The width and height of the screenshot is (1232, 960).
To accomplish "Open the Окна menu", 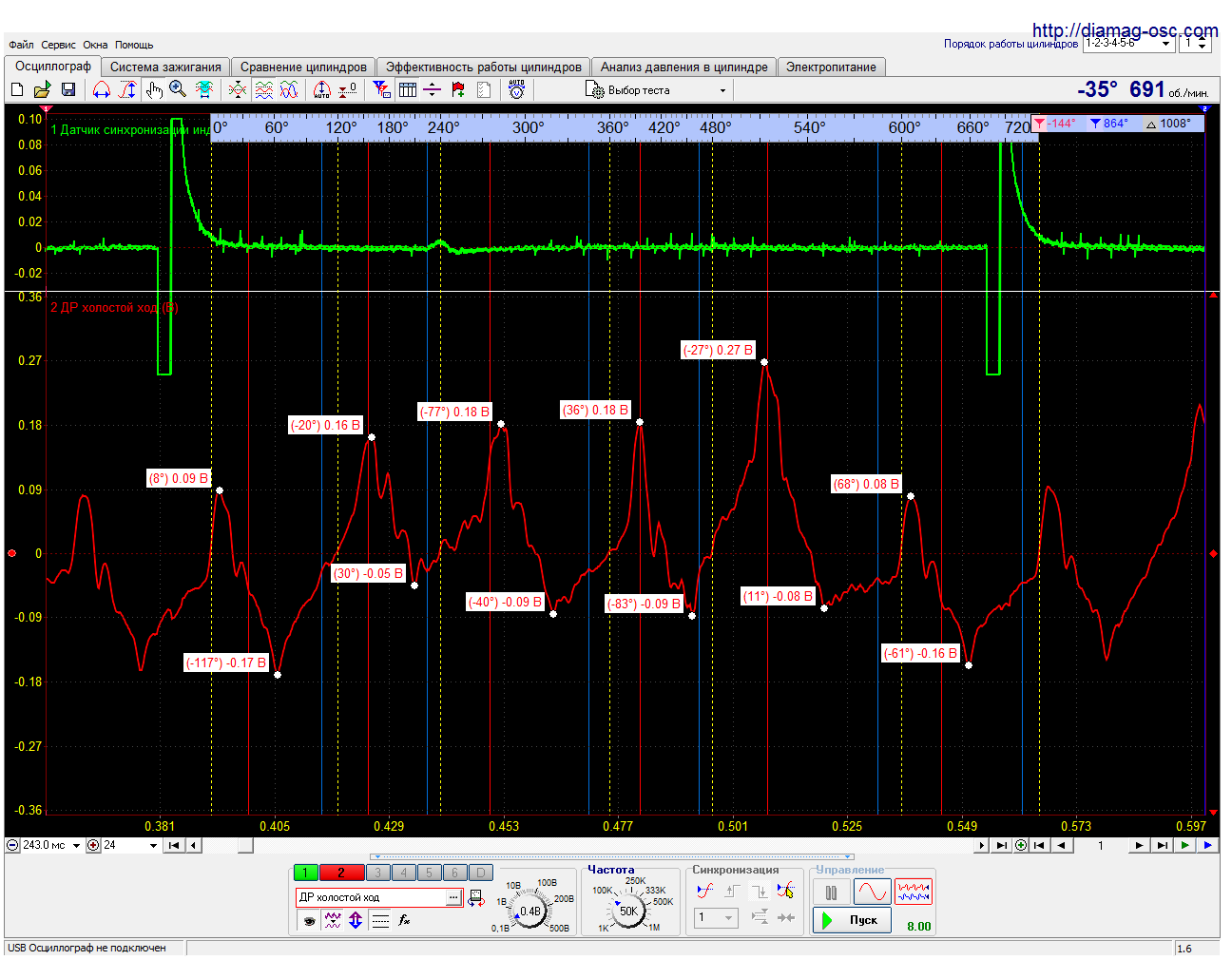I will 95,45.
